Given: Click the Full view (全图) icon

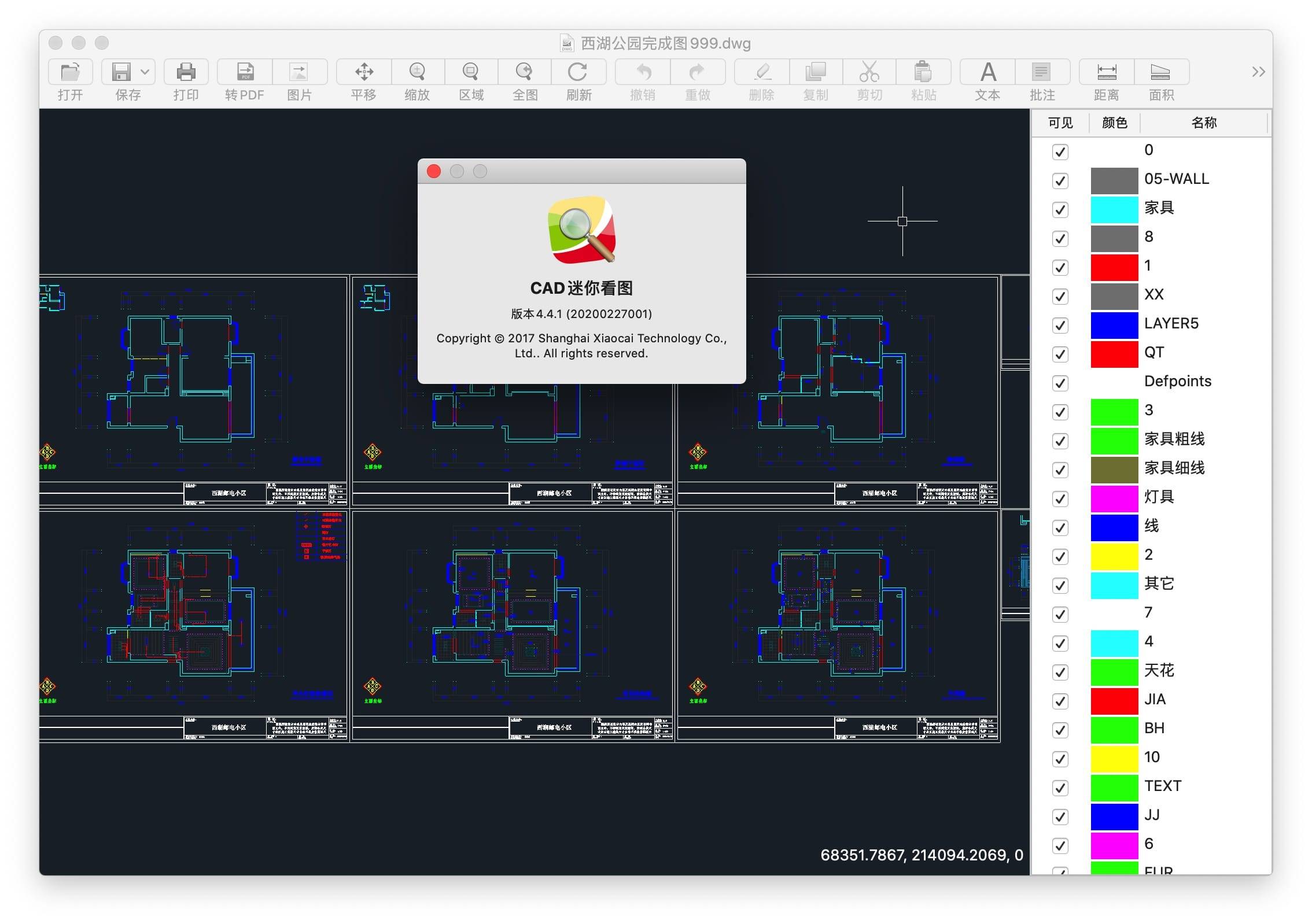Looking at the screenshot, I should (525, 72).
